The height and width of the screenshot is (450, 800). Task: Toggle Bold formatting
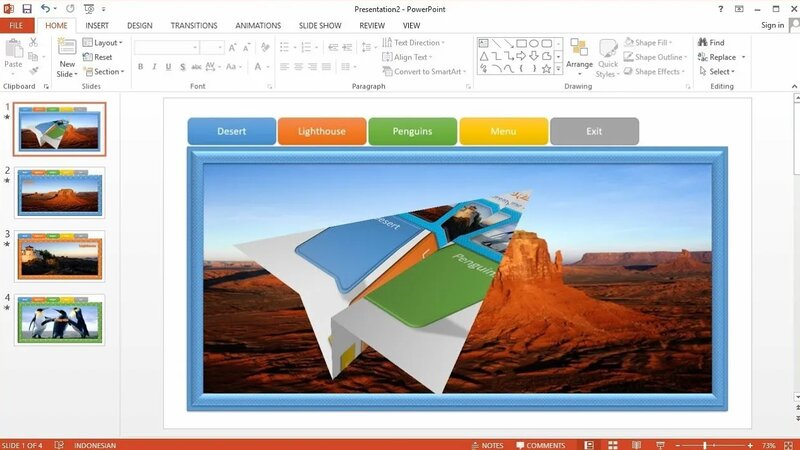(x=140, y=67)
